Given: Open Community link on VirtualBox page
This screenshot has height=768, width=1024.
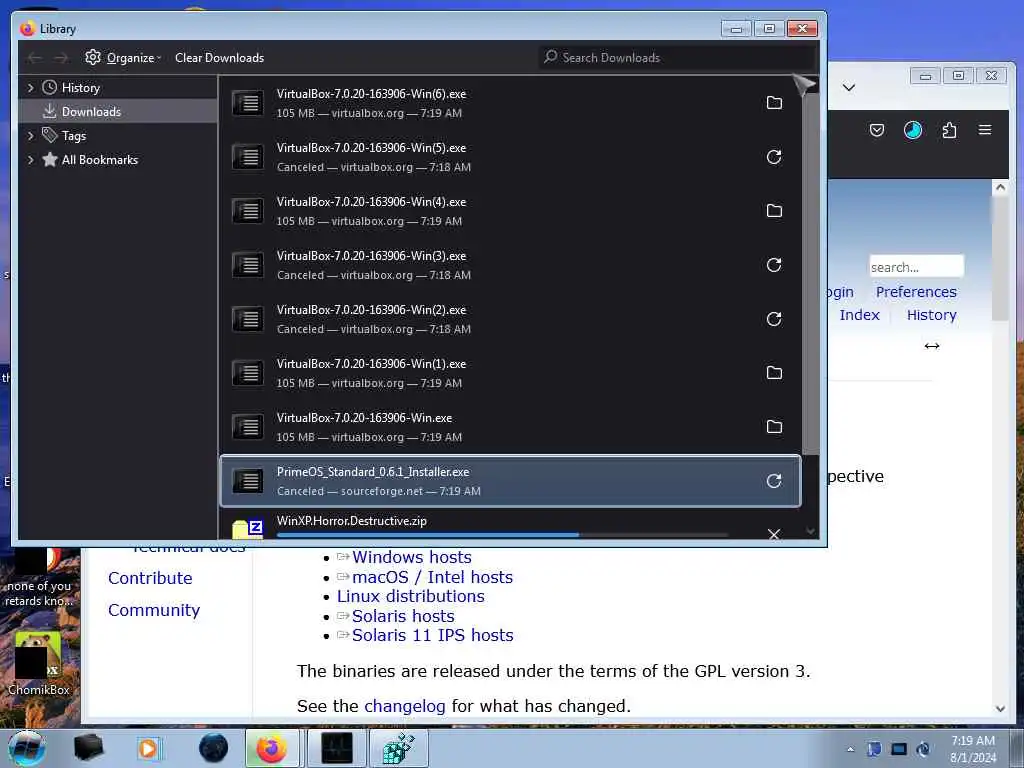Looking at the screenshot, I should click(x=154, y=610).
